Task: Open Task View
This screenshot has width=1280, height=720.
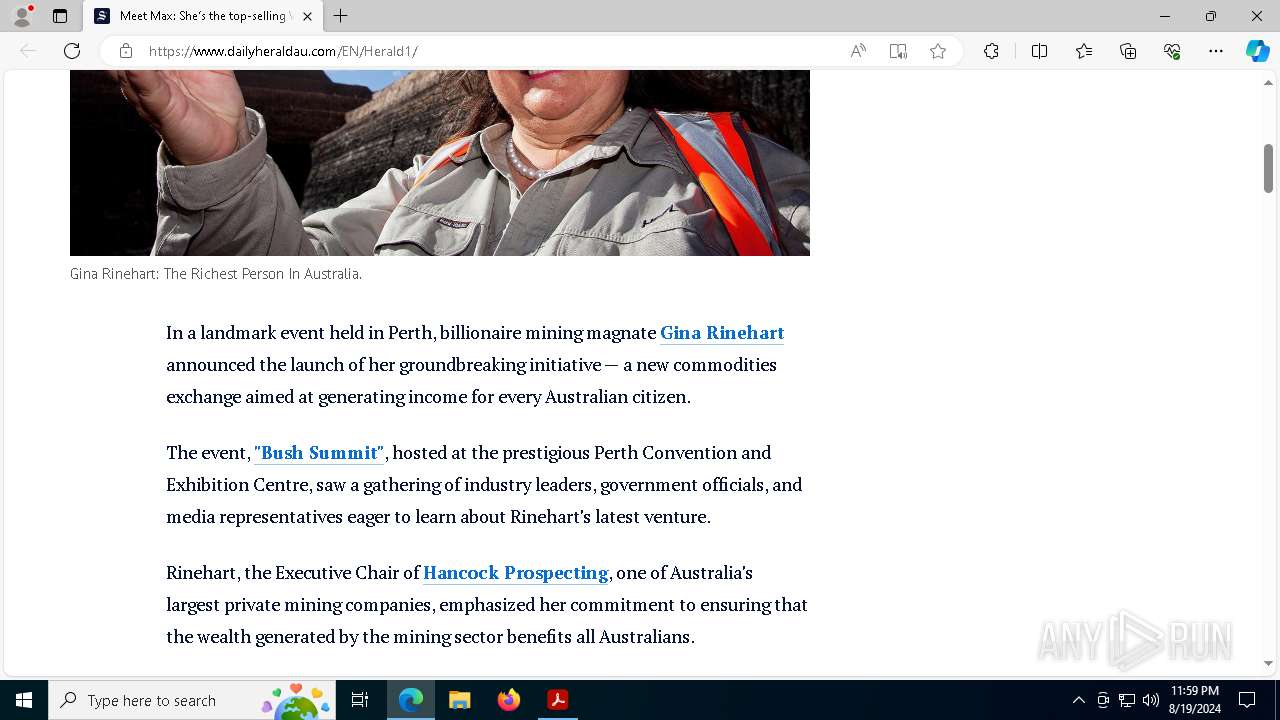Action: pyautogui.click(x=360, y=700)
